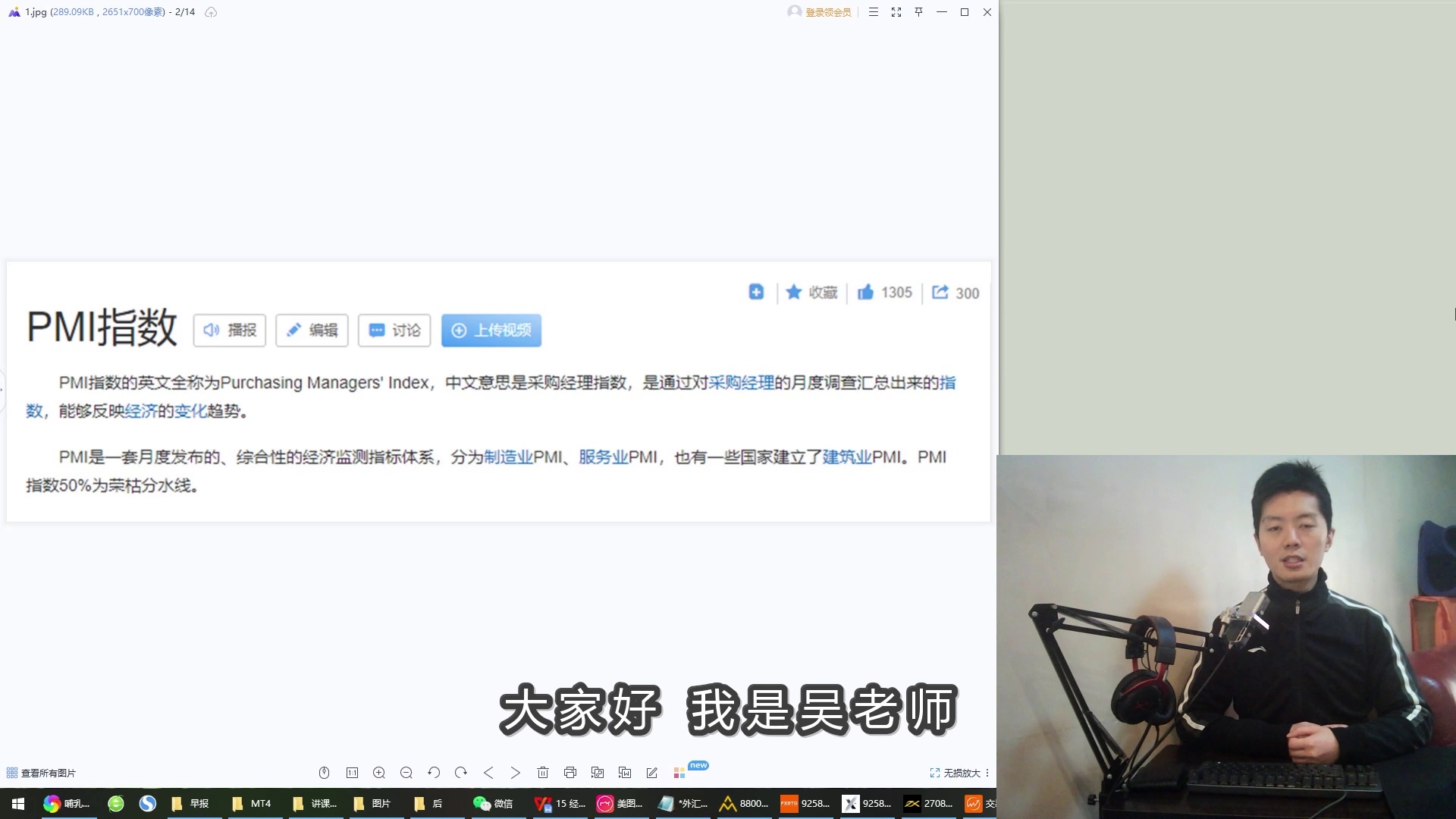Viewport: 1456px width, 819px height.
Task: Click the zoom in magnifier icon
Action: click(379, 773)
